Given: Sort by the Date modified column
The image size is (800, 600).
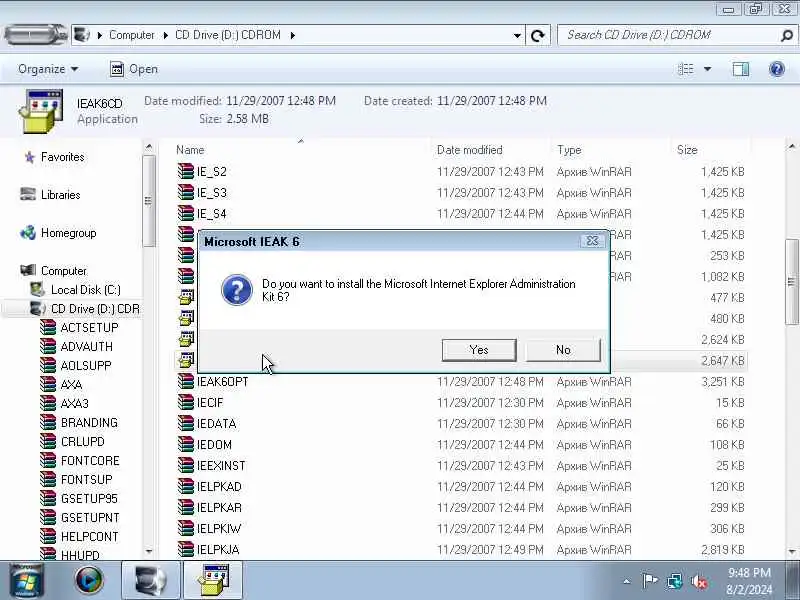Looking at the screenshot, I should pyautogui.click(x=469, y=150).
